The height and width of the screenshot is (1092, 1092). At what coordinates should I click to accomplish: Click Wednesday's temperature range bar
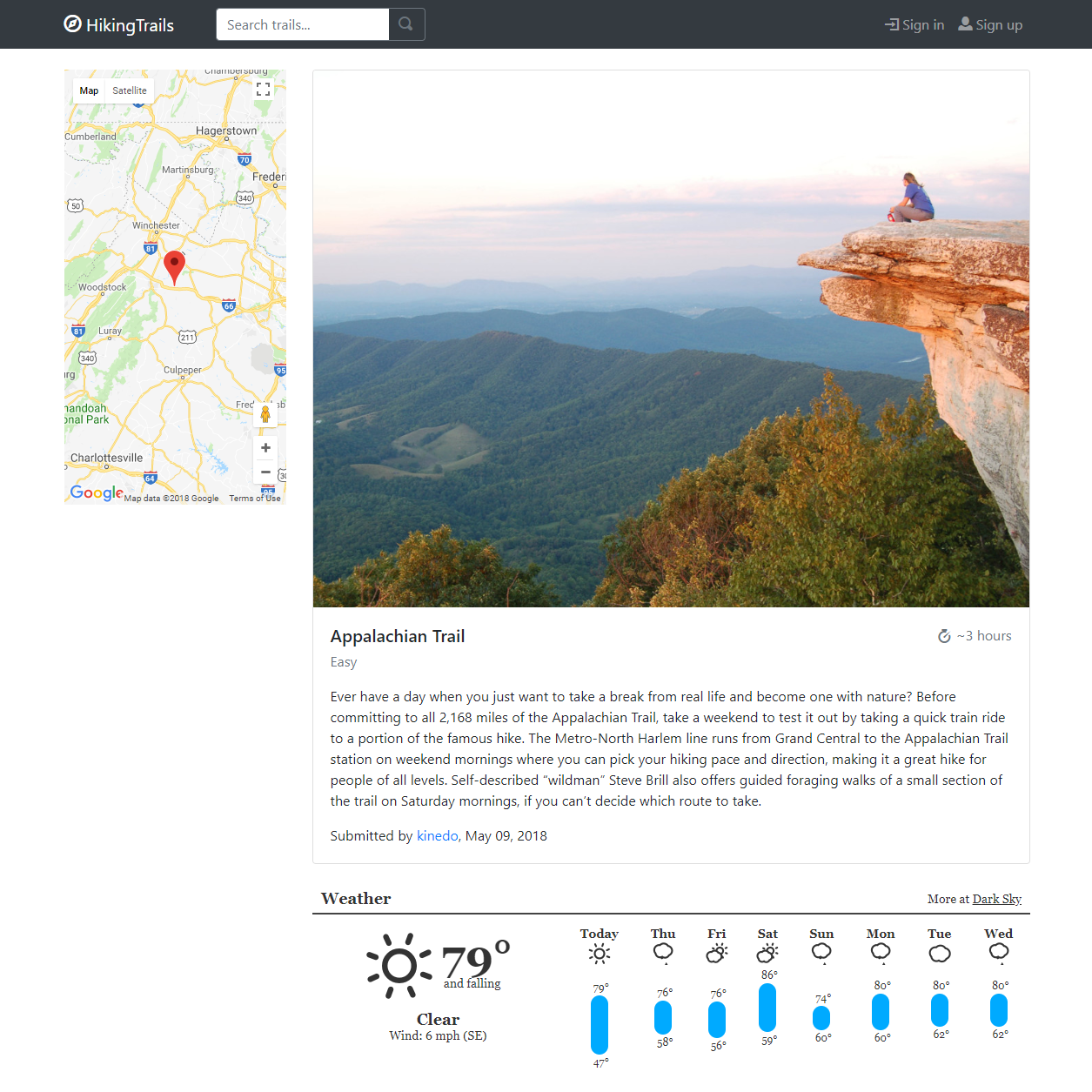coord(999,1010)
